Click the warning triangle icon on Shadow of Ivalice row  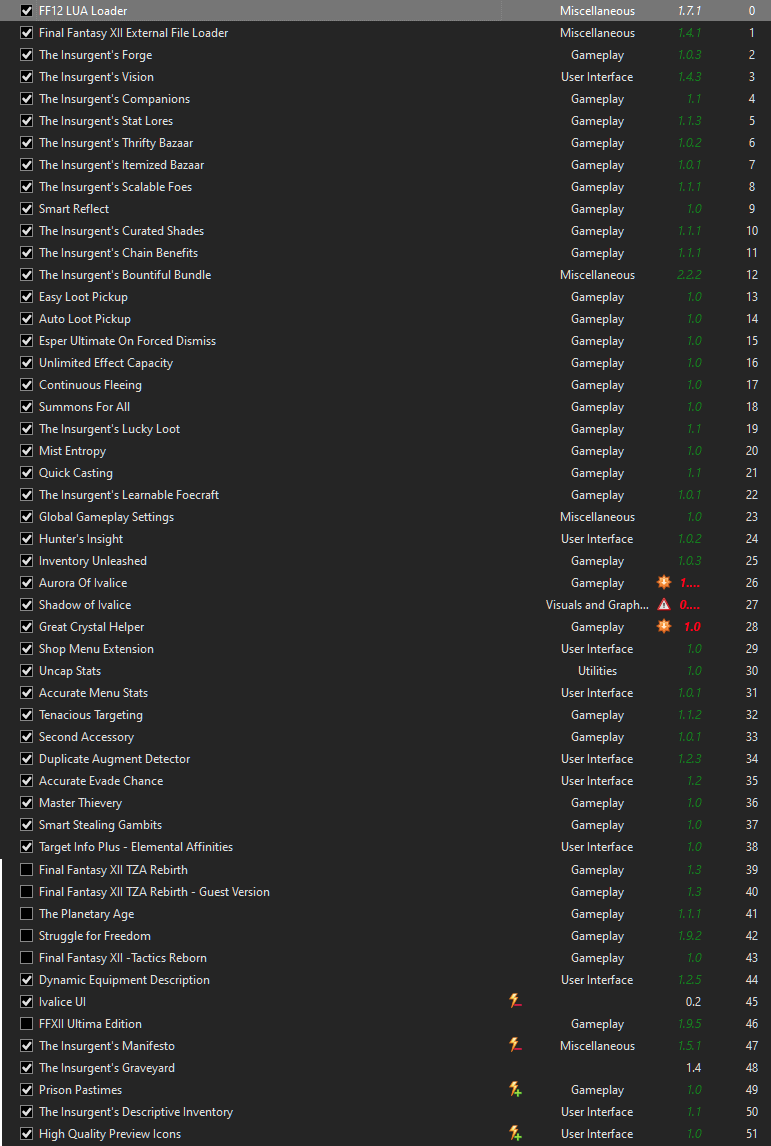(x=664, y=604)
